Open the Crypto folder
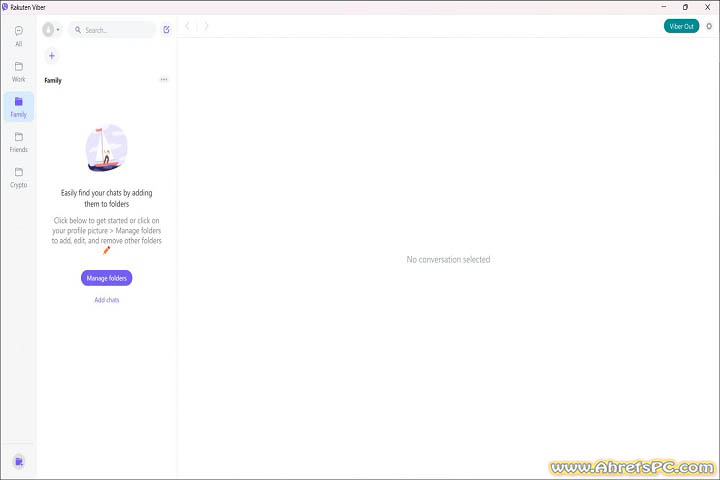720x480 pixels. coord(18,178)
